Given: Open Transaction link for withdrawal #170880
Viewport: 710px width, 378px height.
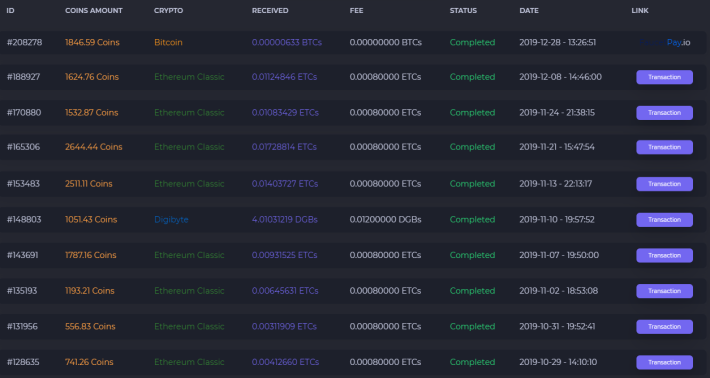Looking at the screenshot, I should pyautogui.click(x=664, y=113).
